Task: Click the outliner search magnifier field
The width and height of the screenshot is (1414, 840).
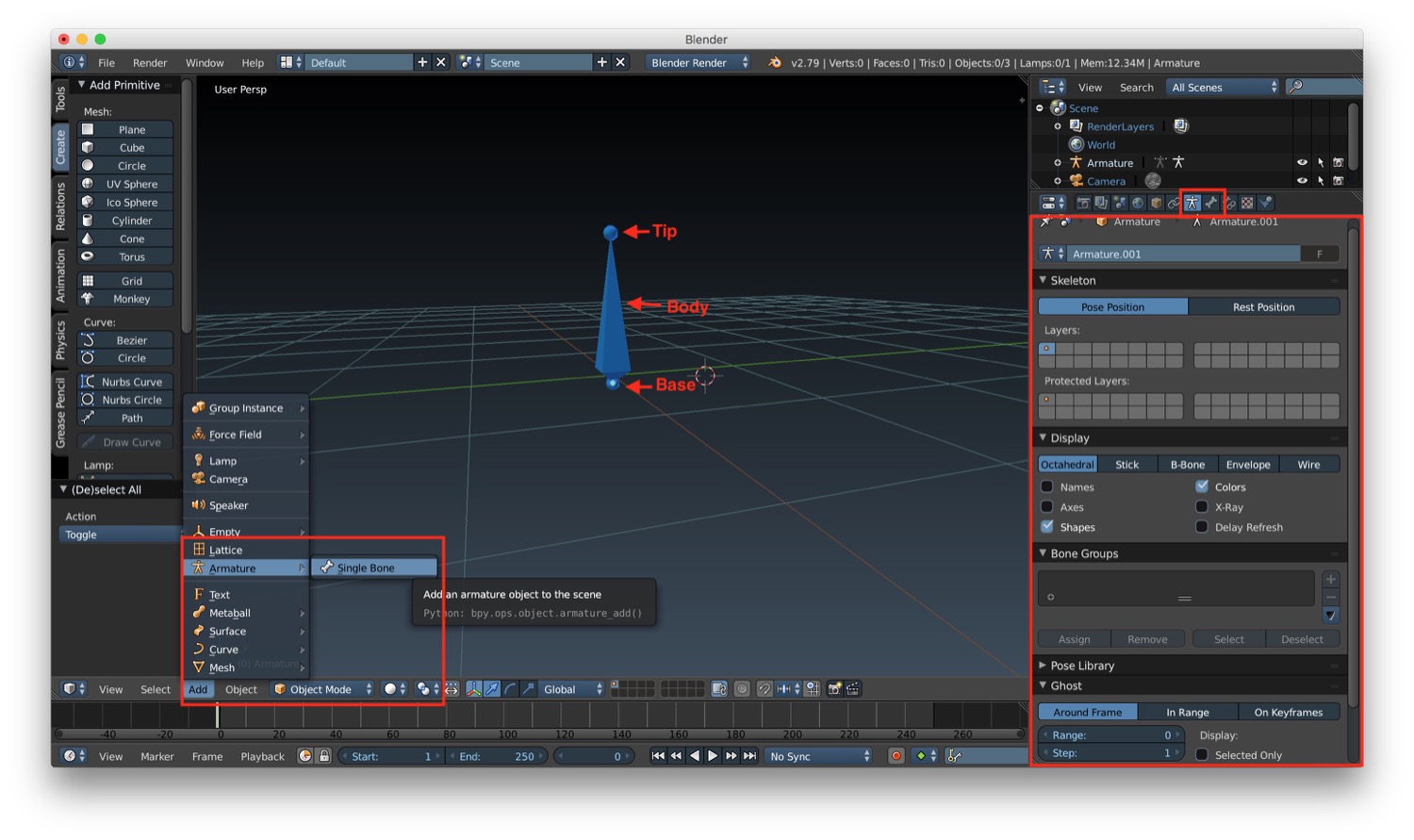Action: (x=1323, y=87)
